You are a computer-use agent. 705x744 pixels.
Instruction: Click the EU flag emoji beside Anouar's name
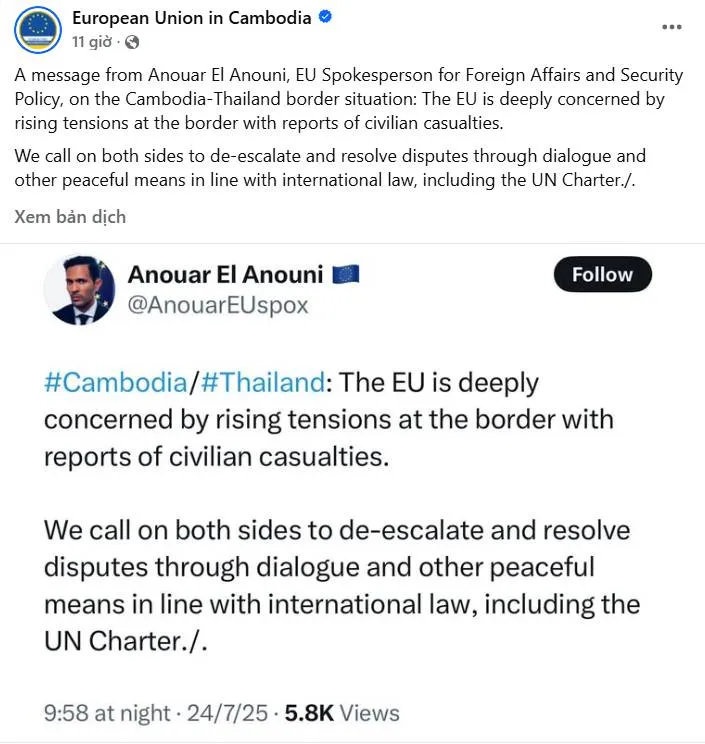345,275
